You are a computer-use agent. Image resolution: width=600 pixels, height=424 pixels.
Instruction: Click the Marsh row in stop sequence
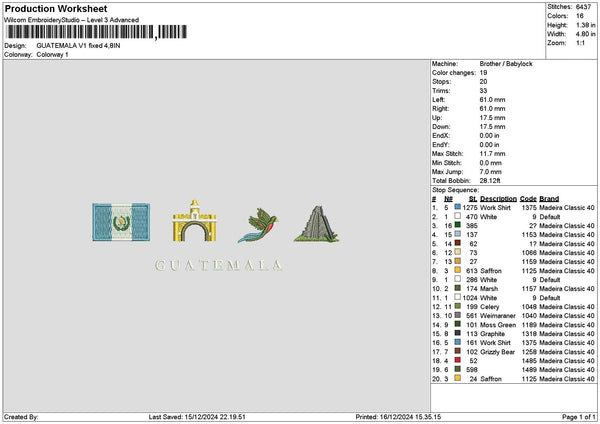[513, 289]
